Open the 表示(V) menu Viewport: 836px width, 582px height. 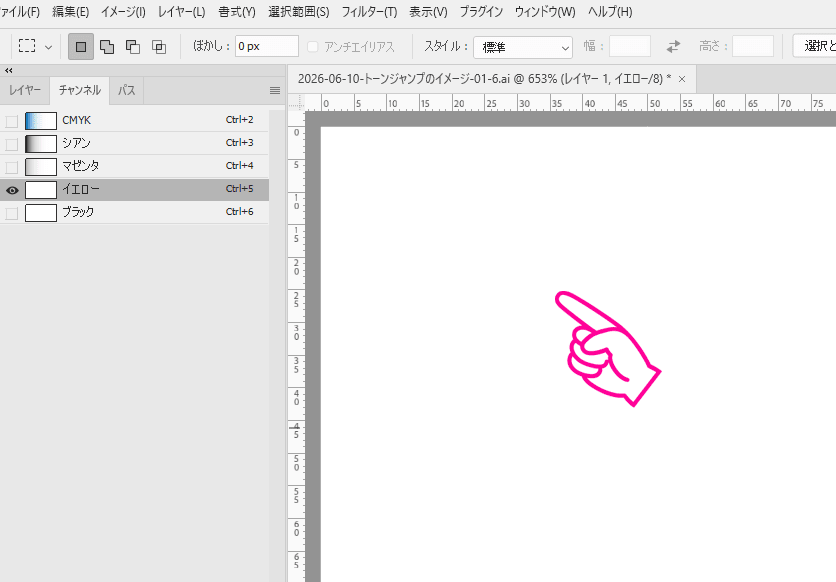[428, 12]
